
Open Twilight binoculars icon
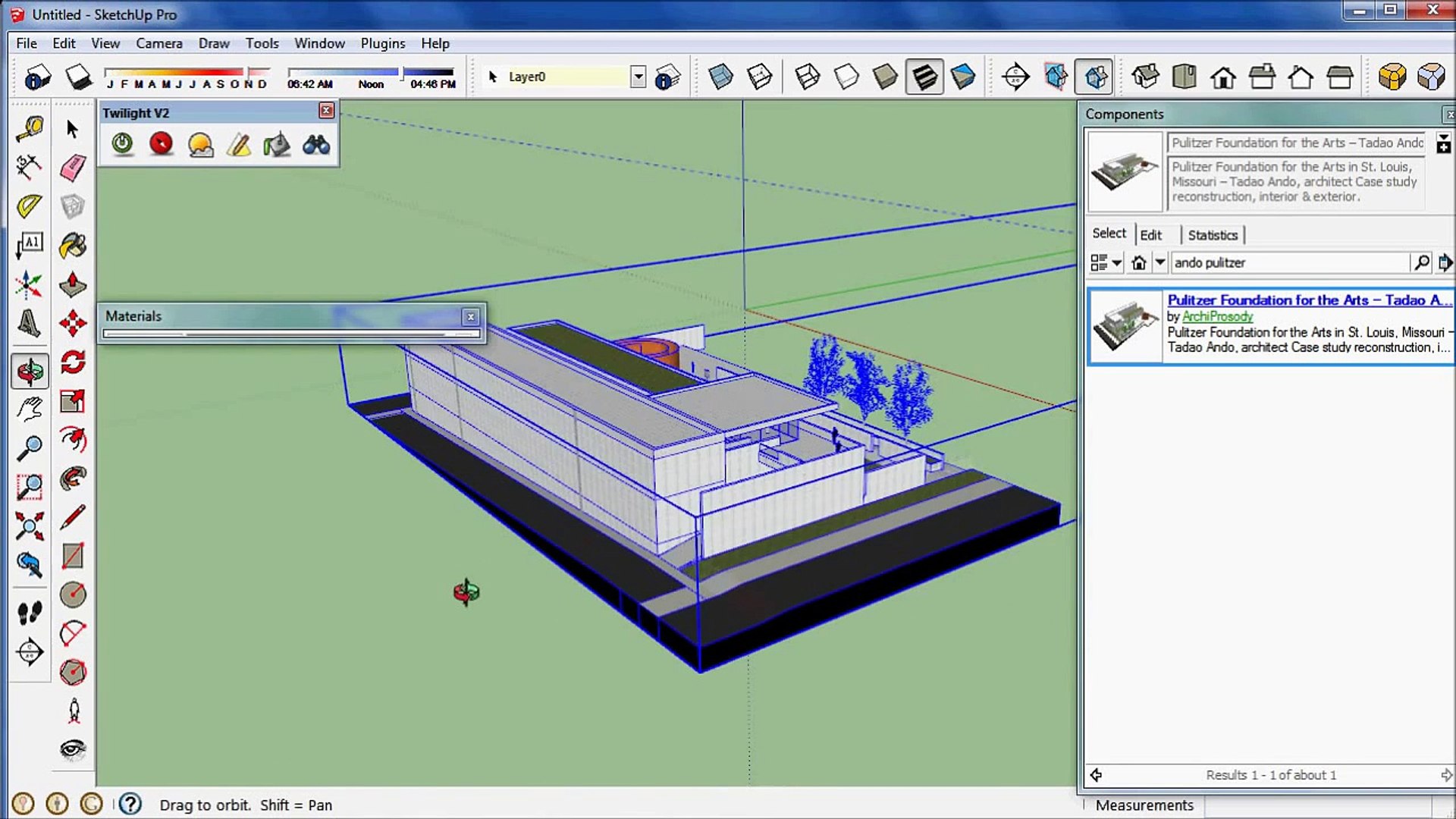(x=316, y=144)
